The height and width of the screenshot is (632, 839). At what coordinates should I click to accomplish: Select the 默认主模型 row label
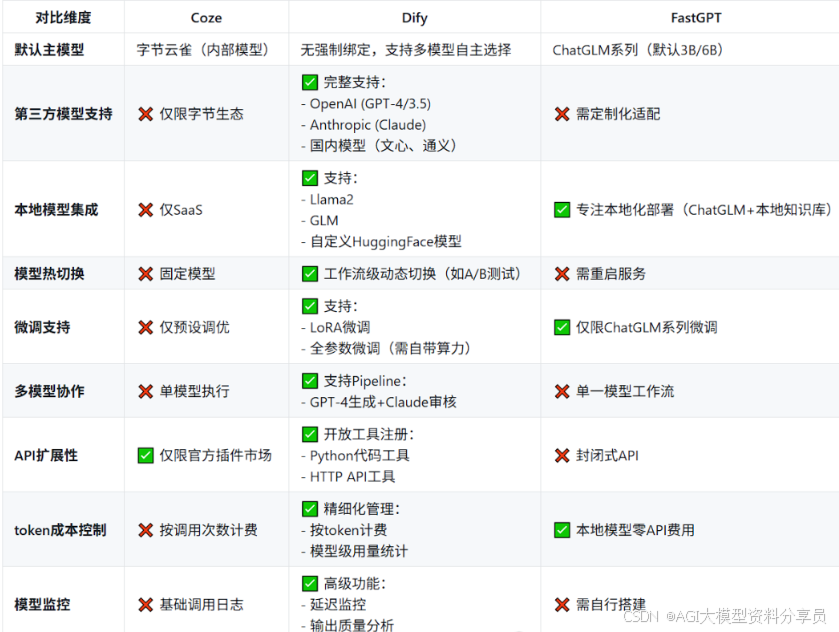click(x=49, y=50)
